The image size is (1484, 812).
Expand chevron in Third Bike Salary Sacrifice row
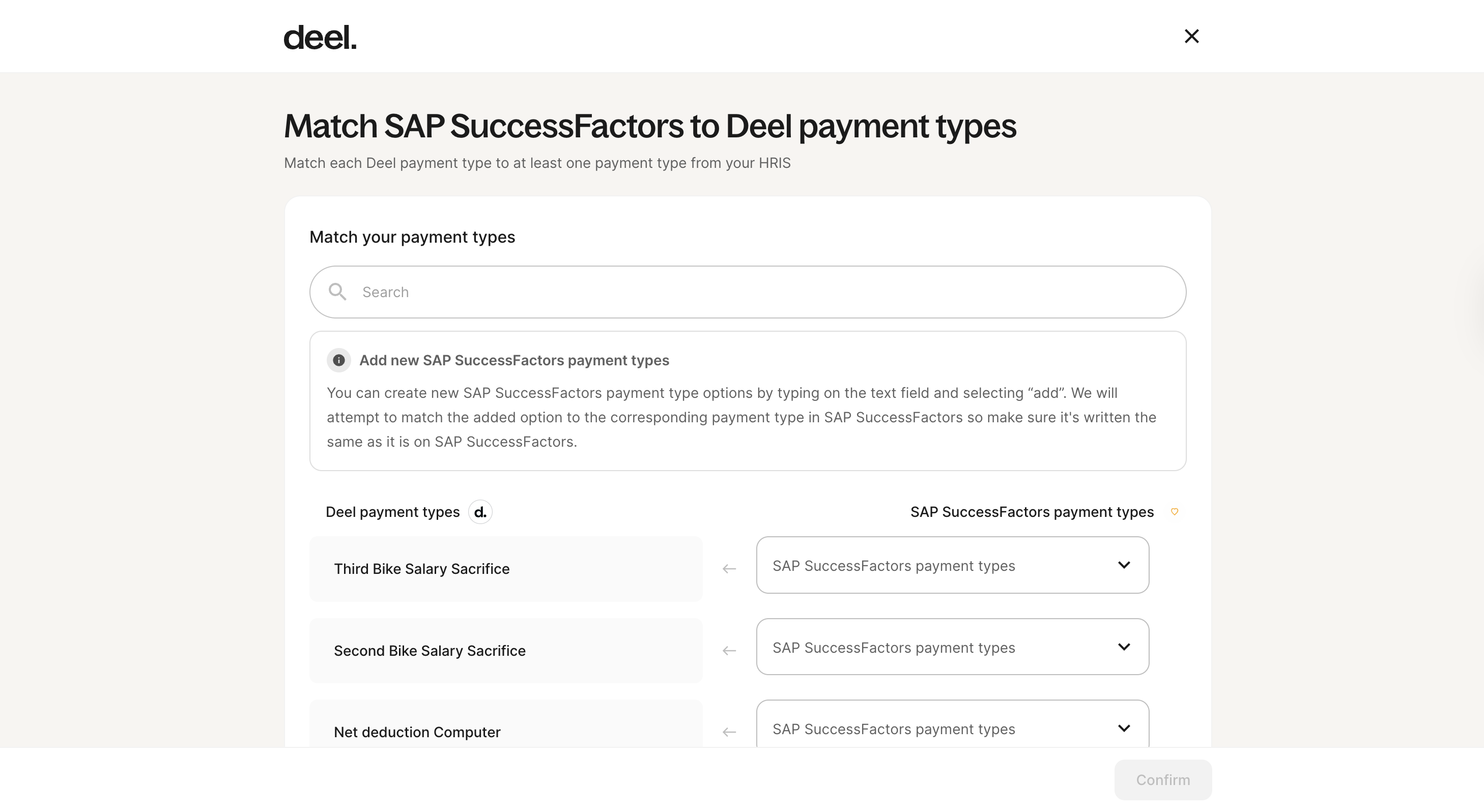[x=1124, y=565]
